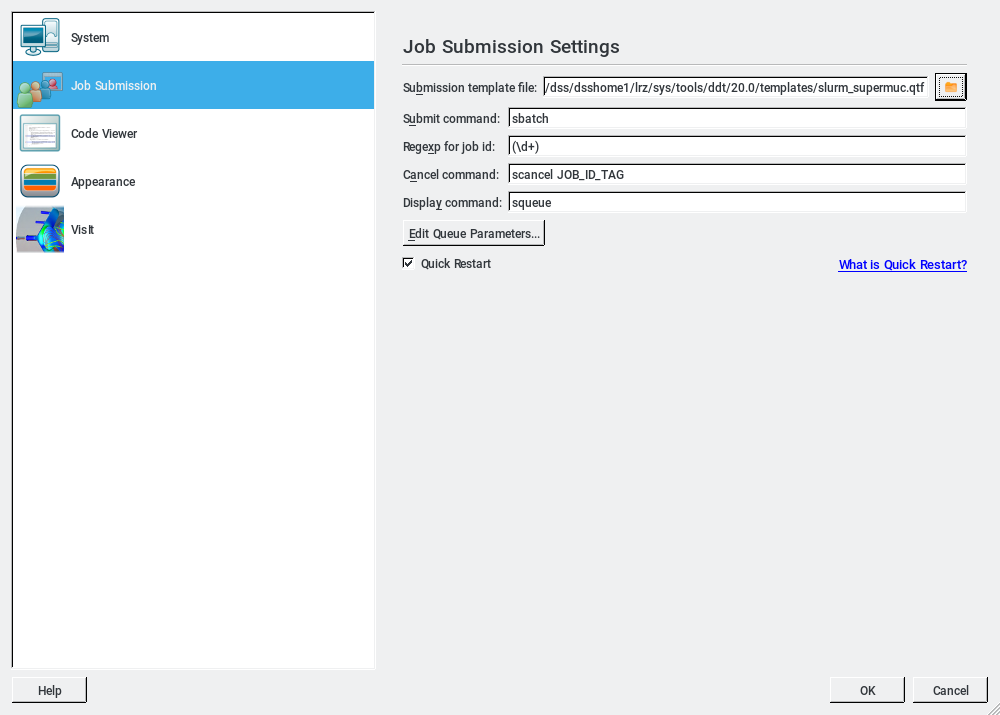
Task: Click the Code Viewer document icon
Action: pyautogui.click(x=40, y=134)
